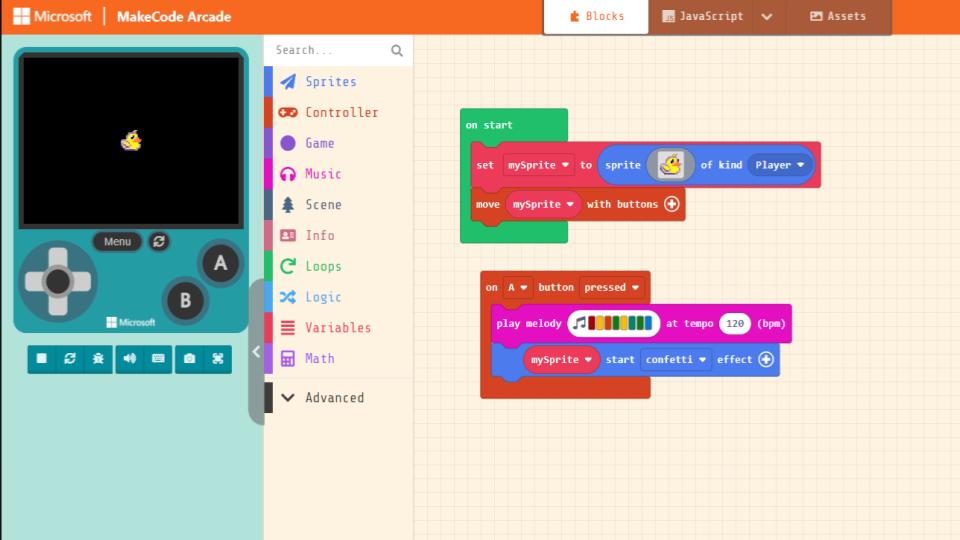Mute the simulator audio
Viewport: 960px width, 540px height.
tap(130, 359)
